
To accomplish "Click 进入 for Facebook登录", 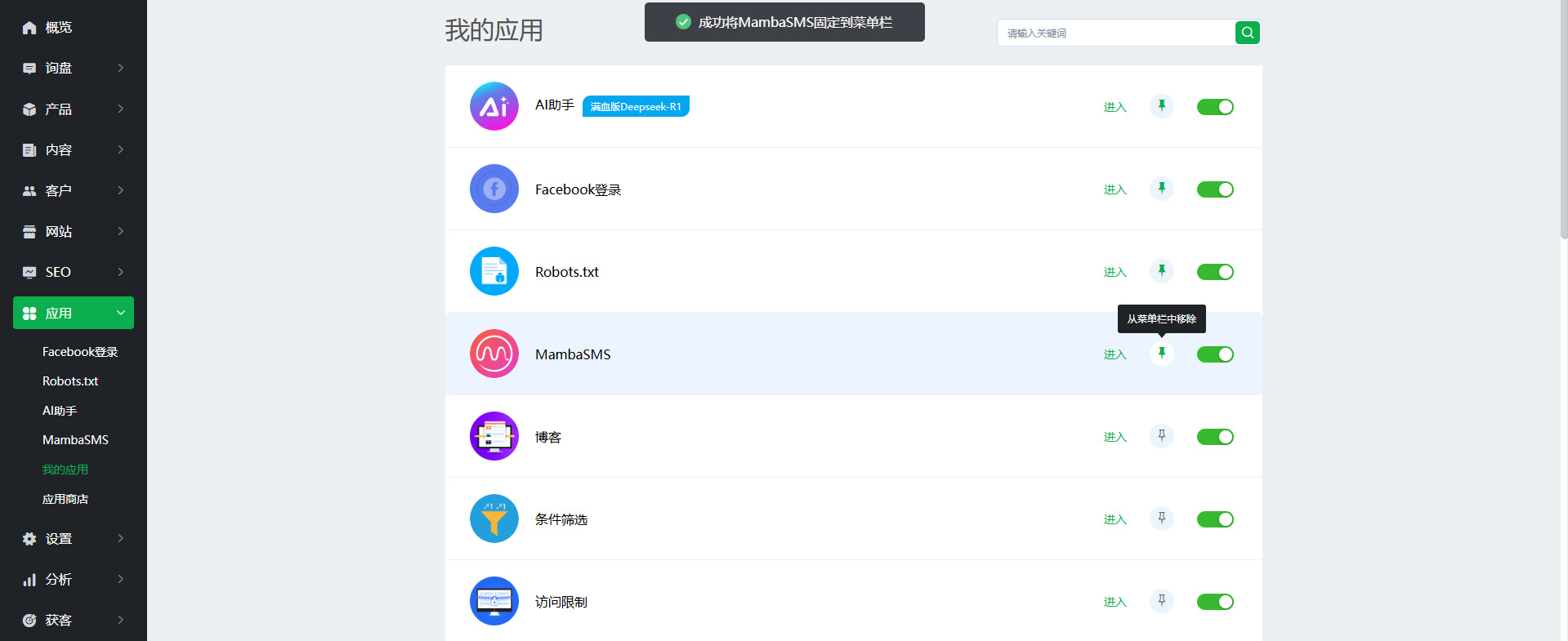I will pyautogui.click(x=1115, y=189).
